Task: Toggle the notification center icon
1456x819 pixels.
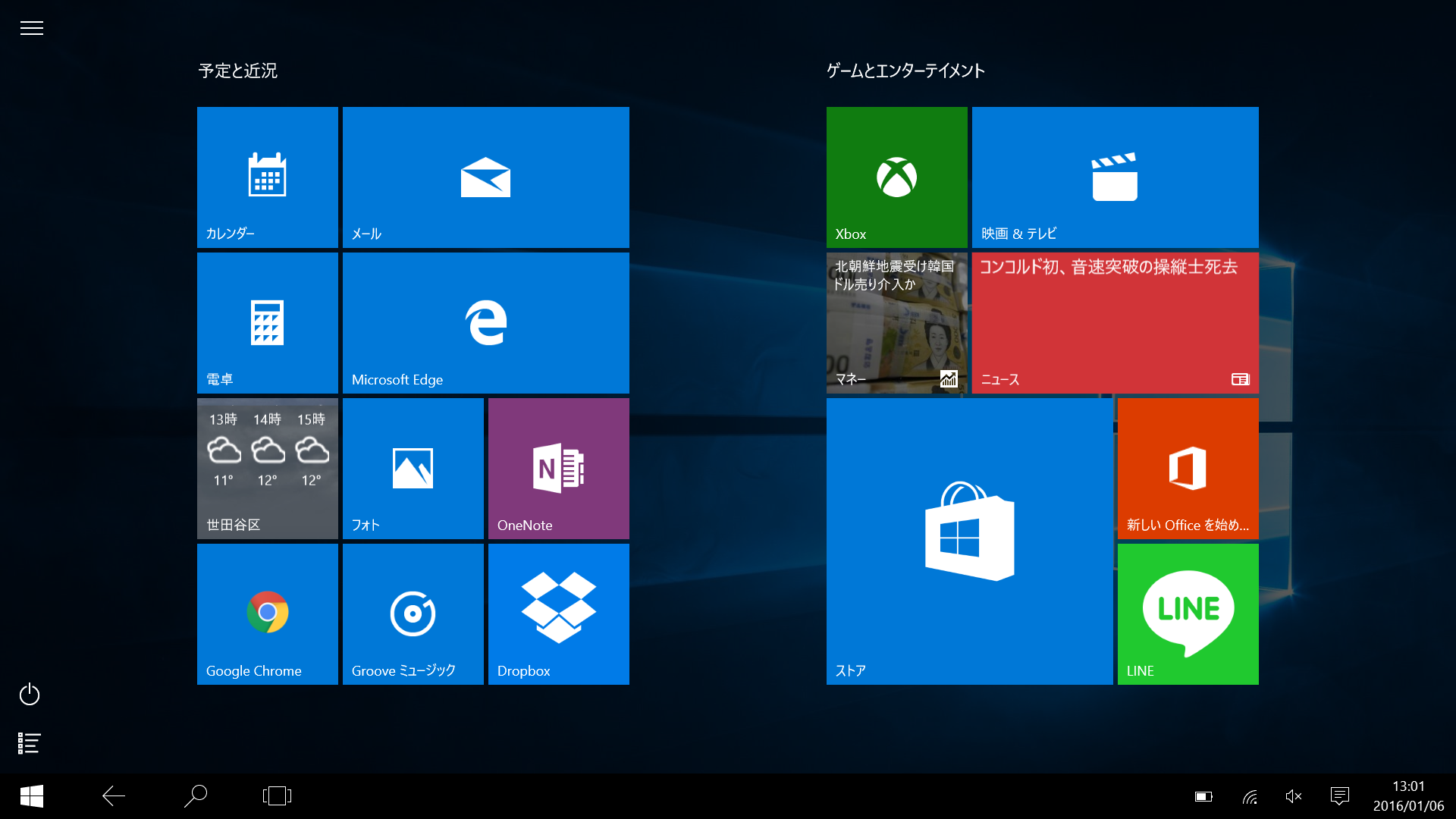Action: coord(1340,795)
